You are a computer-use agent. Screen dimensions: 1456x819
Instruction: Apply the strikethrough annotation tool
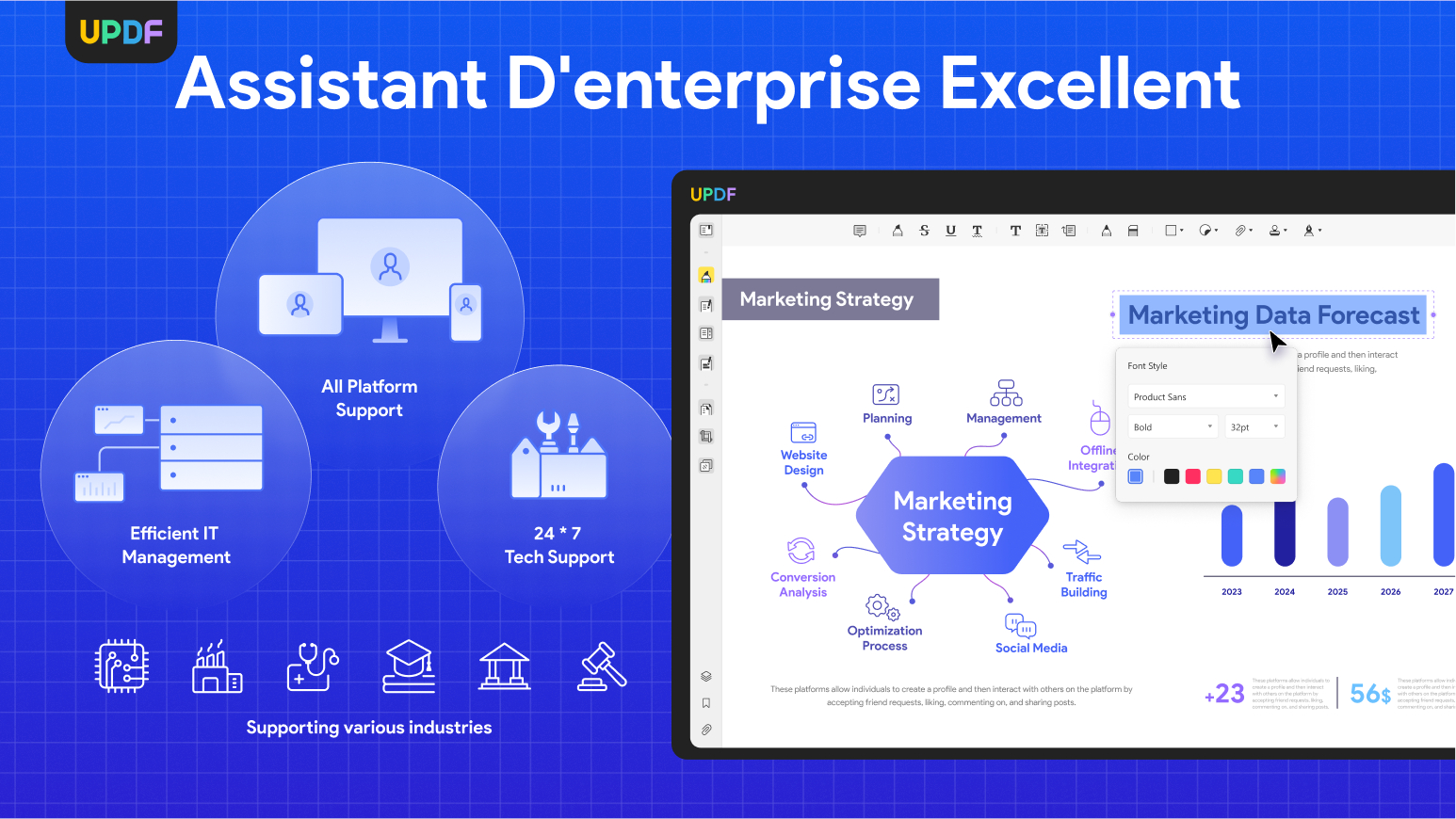tap(924, 231)
